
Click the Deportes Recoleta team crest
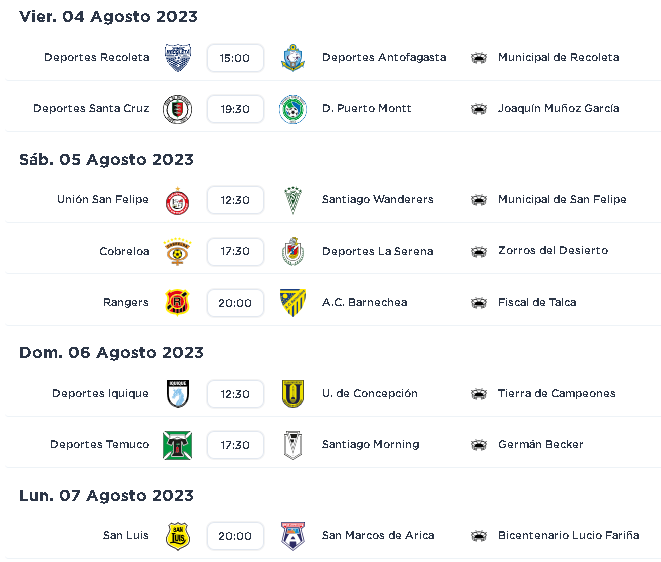pyautogui.click(x=177, y=57)
